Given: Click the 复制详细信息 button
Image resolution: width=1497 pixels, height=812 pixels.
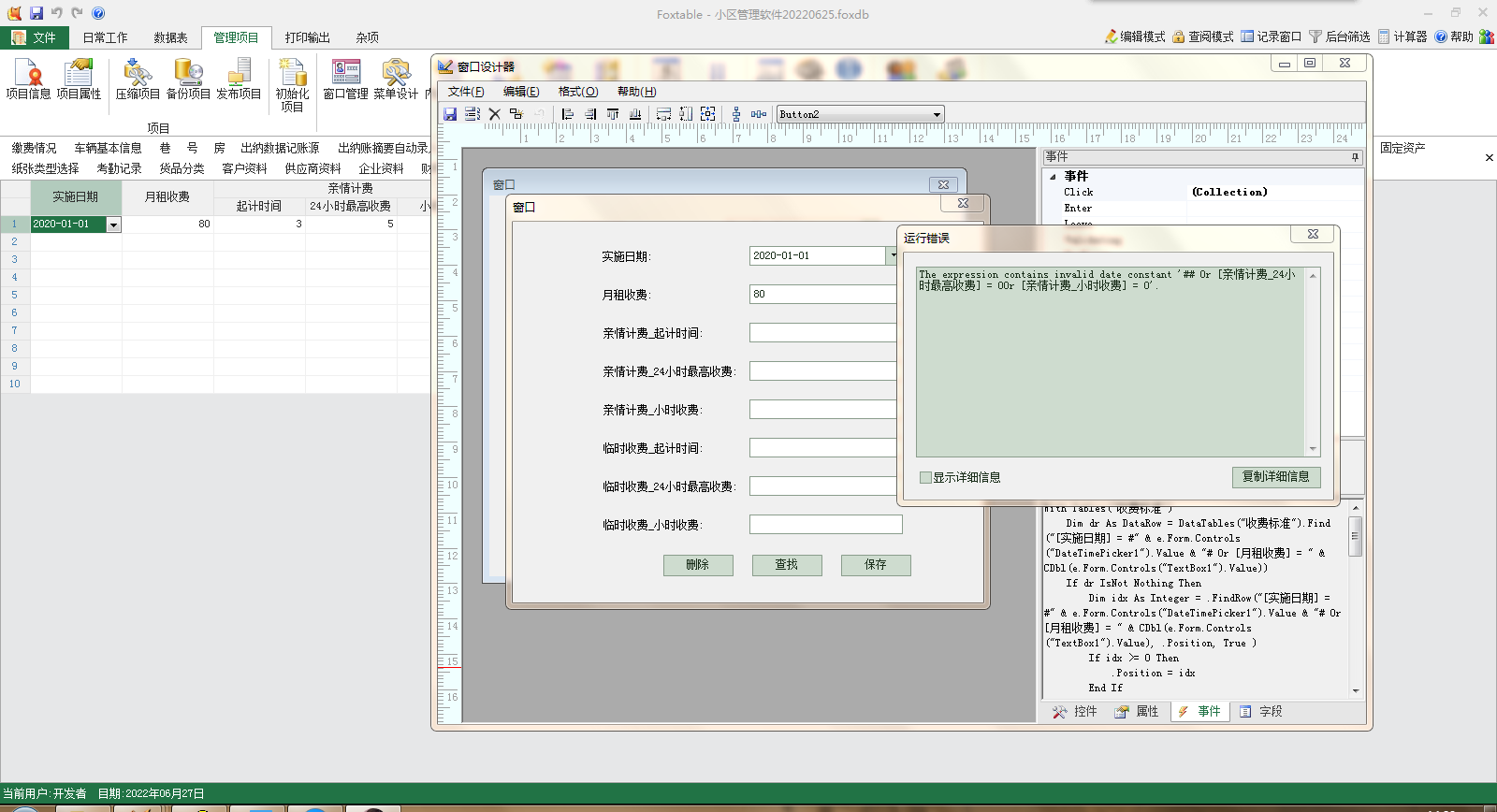Looking at the screenshot, I should coord(1276,477).
